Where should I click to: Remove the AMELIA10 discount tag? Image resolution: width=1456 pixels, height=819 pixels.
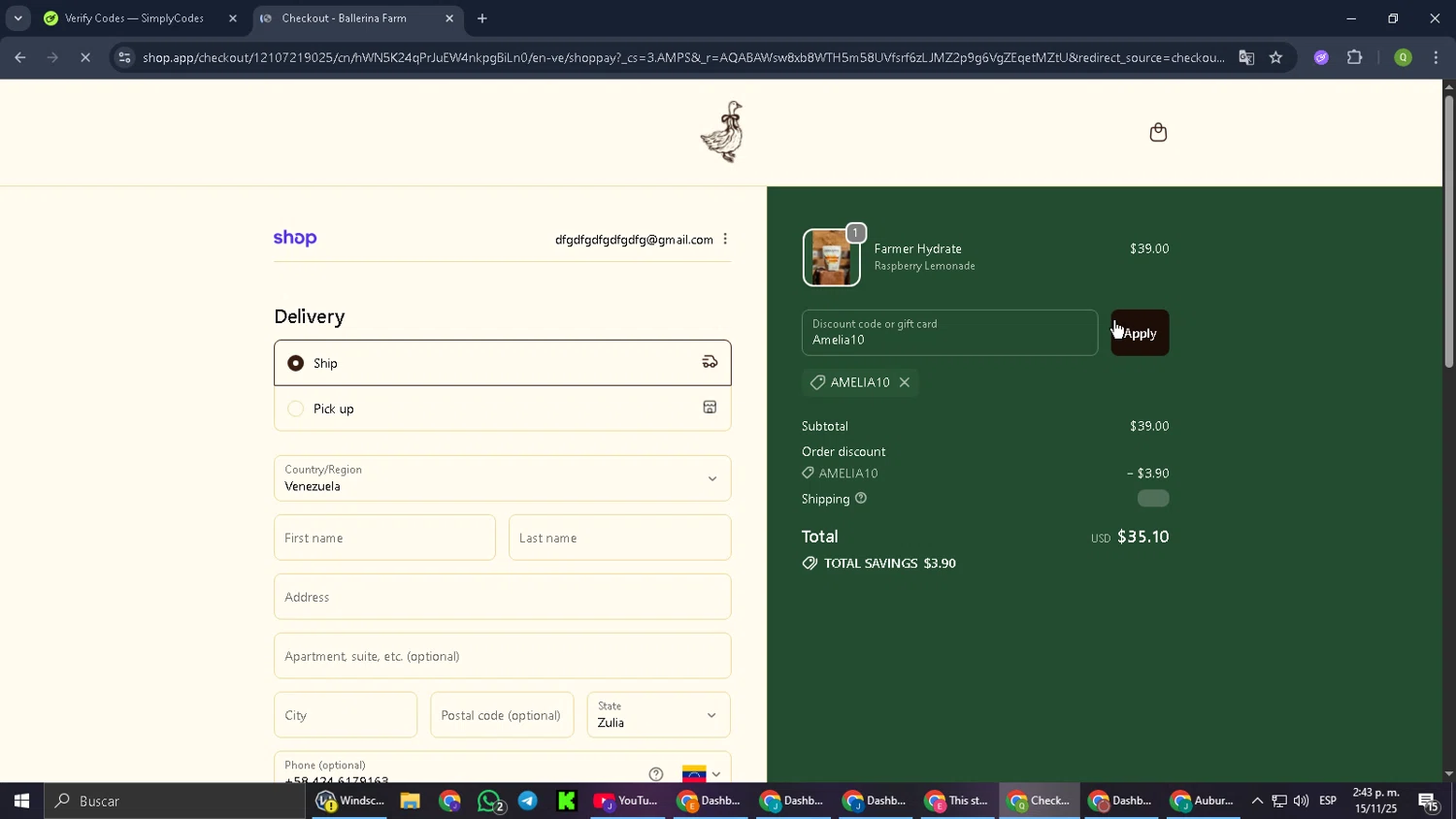pos(905,382)
